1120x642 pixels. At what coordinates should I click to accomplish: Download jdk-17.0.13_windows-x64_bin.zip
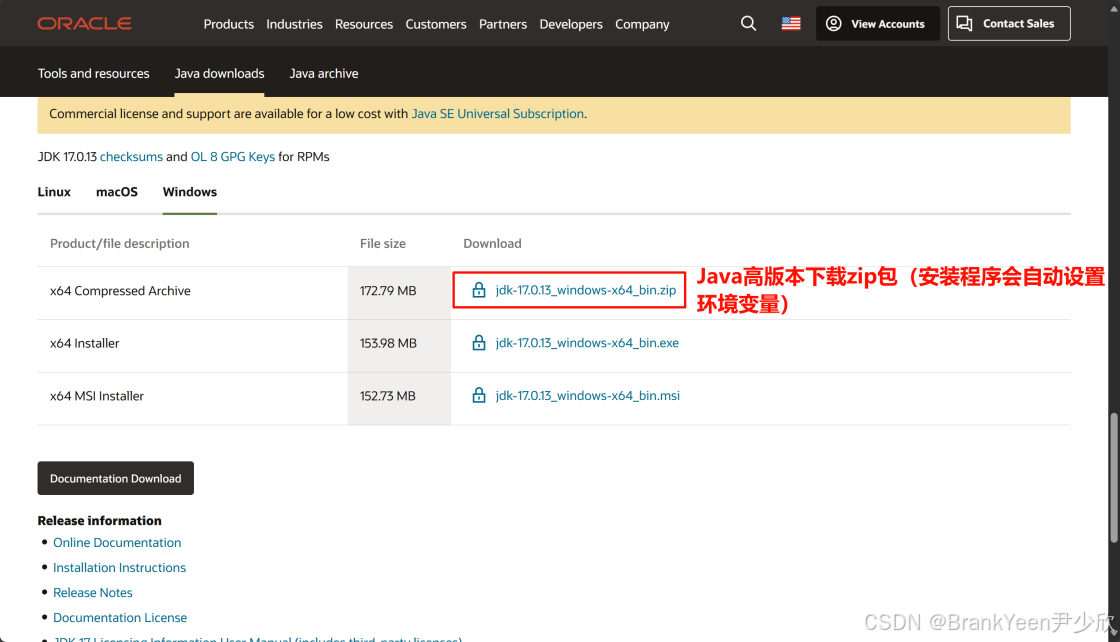[x=586, y=290]
